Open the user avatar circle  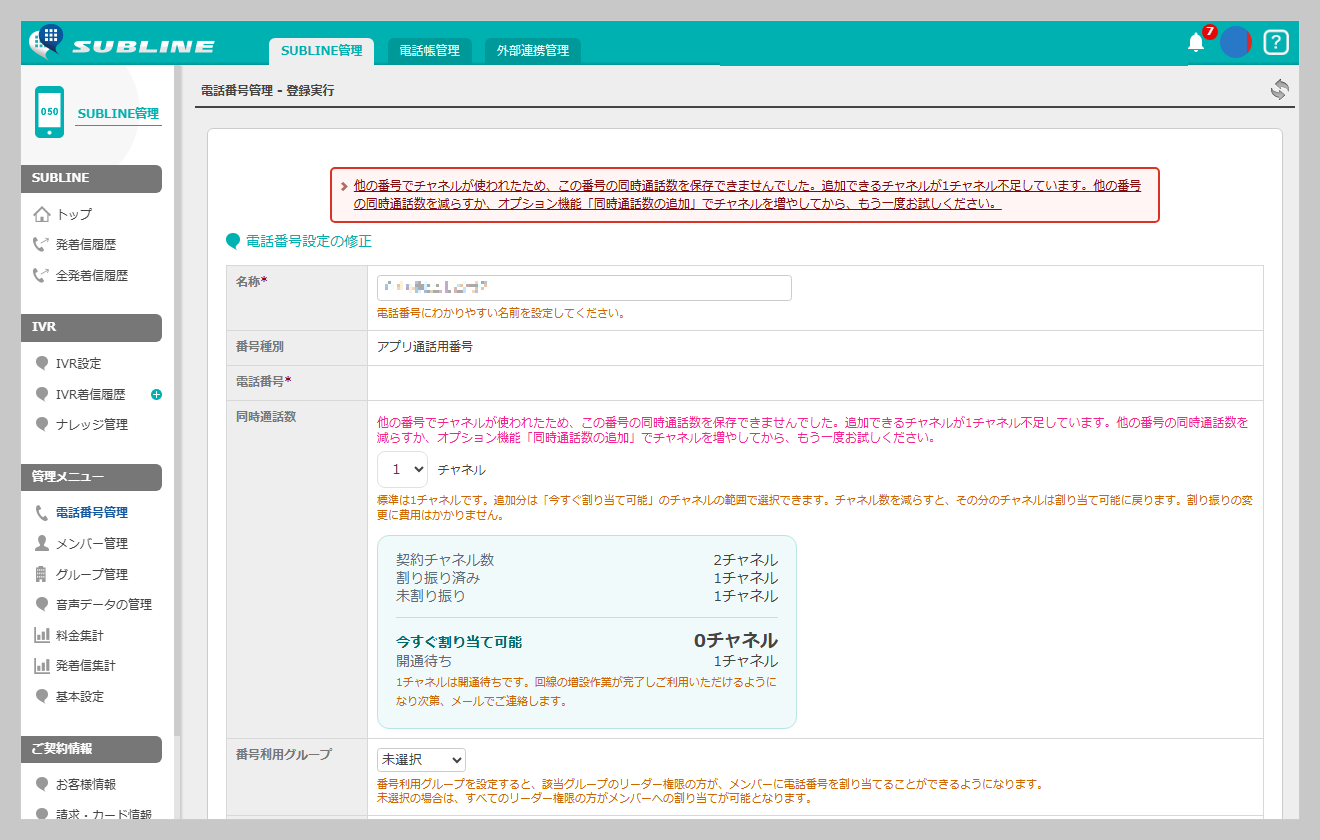[x=1236, y=42]
